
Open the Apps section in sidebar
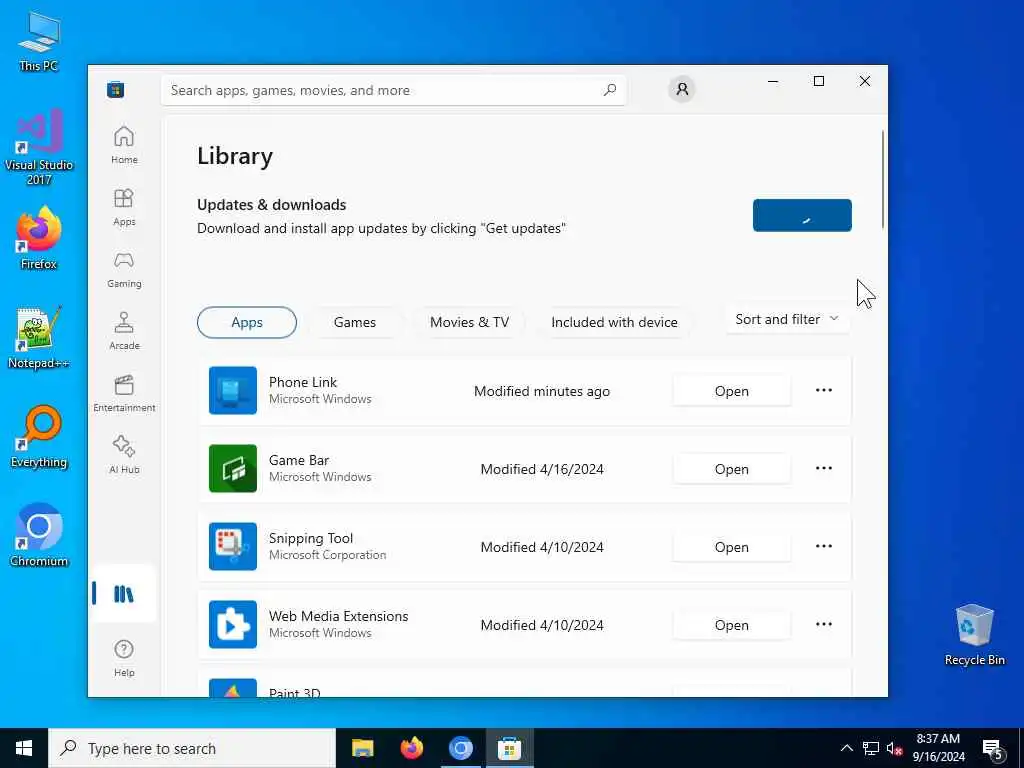coord(124,207)
